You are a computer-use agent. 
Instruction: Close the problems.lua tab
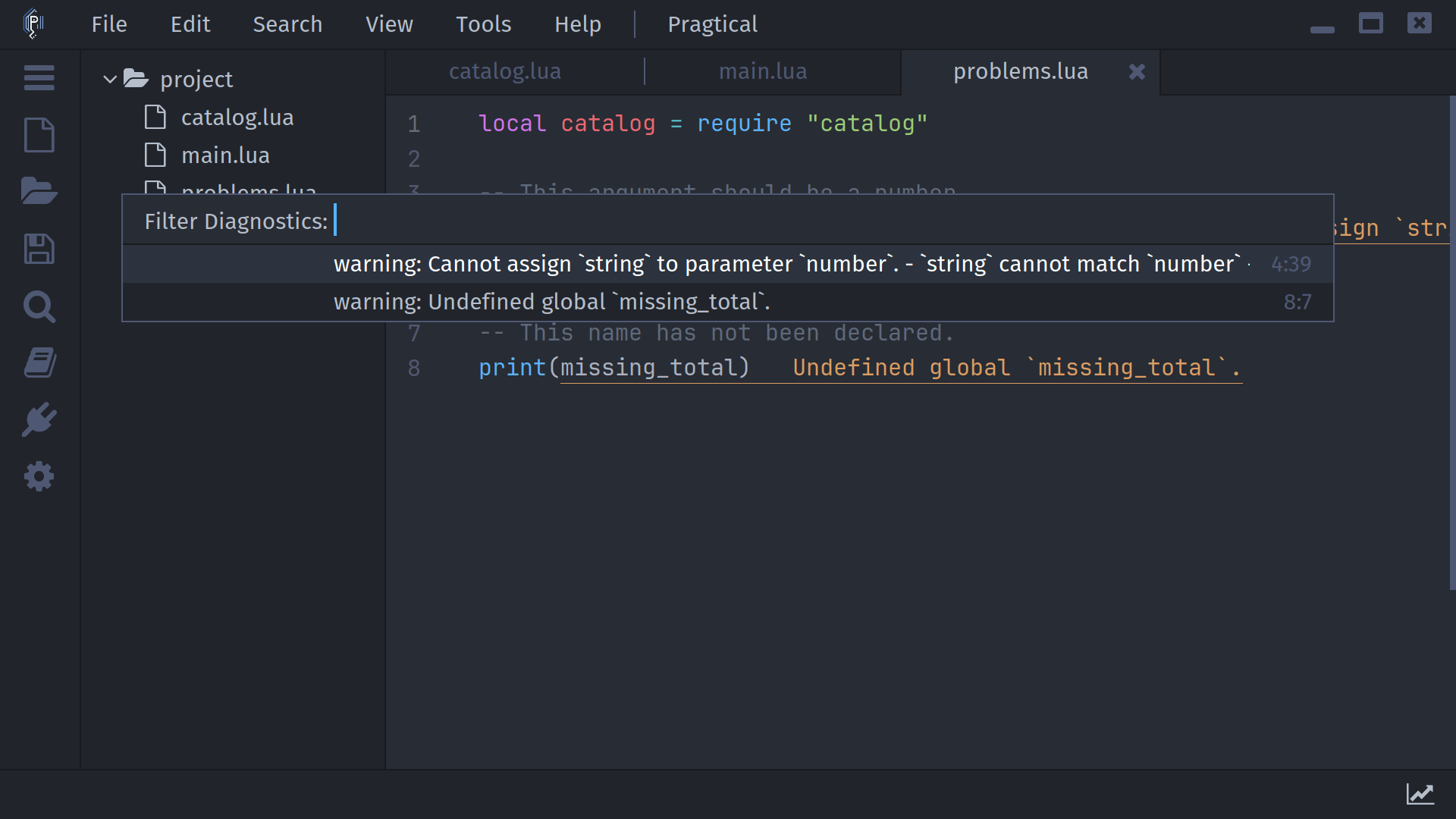pyautogui.click(x=1137, y=71)
